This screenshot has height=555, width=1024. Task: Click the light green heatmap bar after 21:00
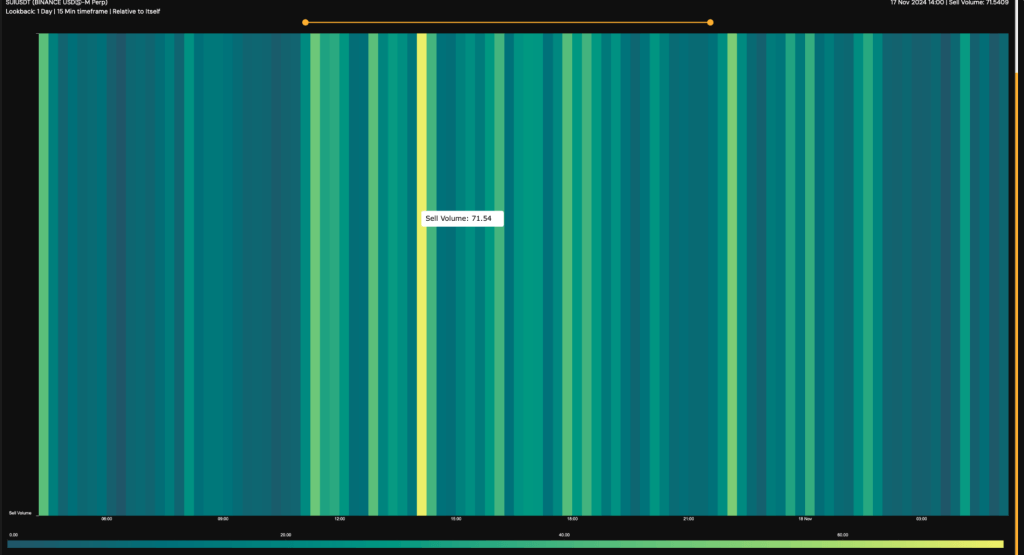click(732, 274)
